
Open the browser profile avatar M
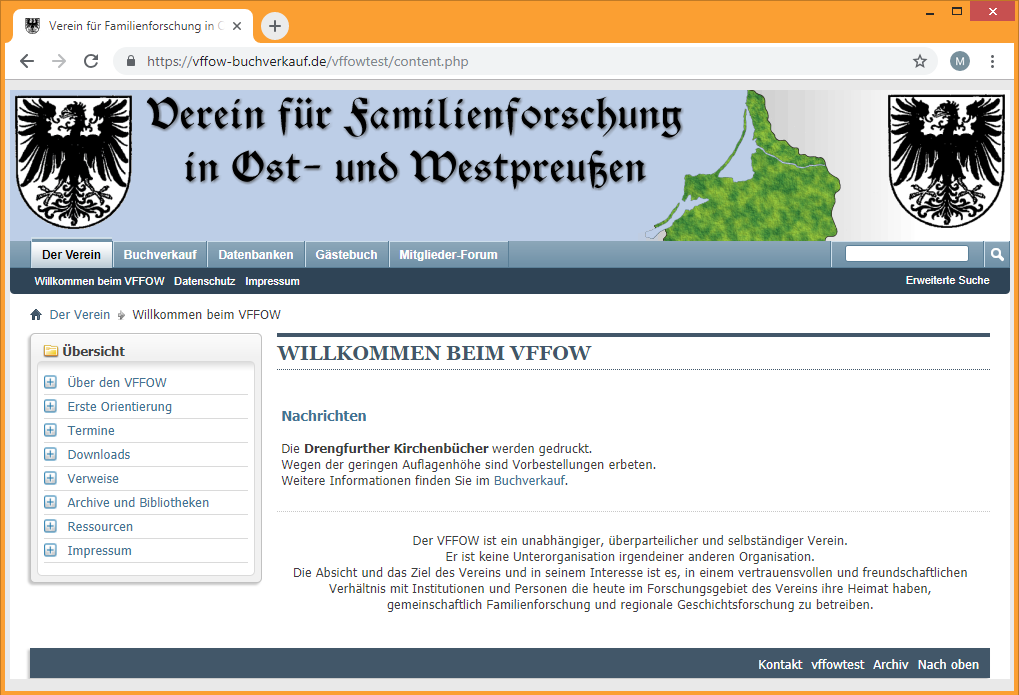click(959, 61)
